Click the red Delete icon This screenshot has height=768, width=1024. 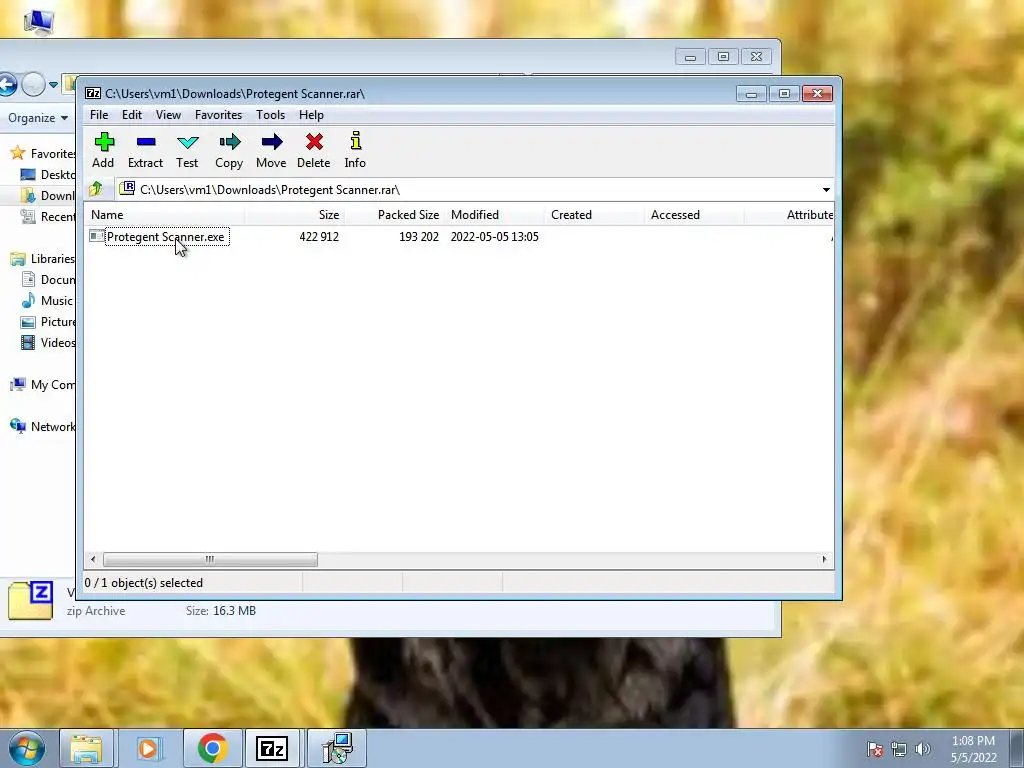[313, 151]
